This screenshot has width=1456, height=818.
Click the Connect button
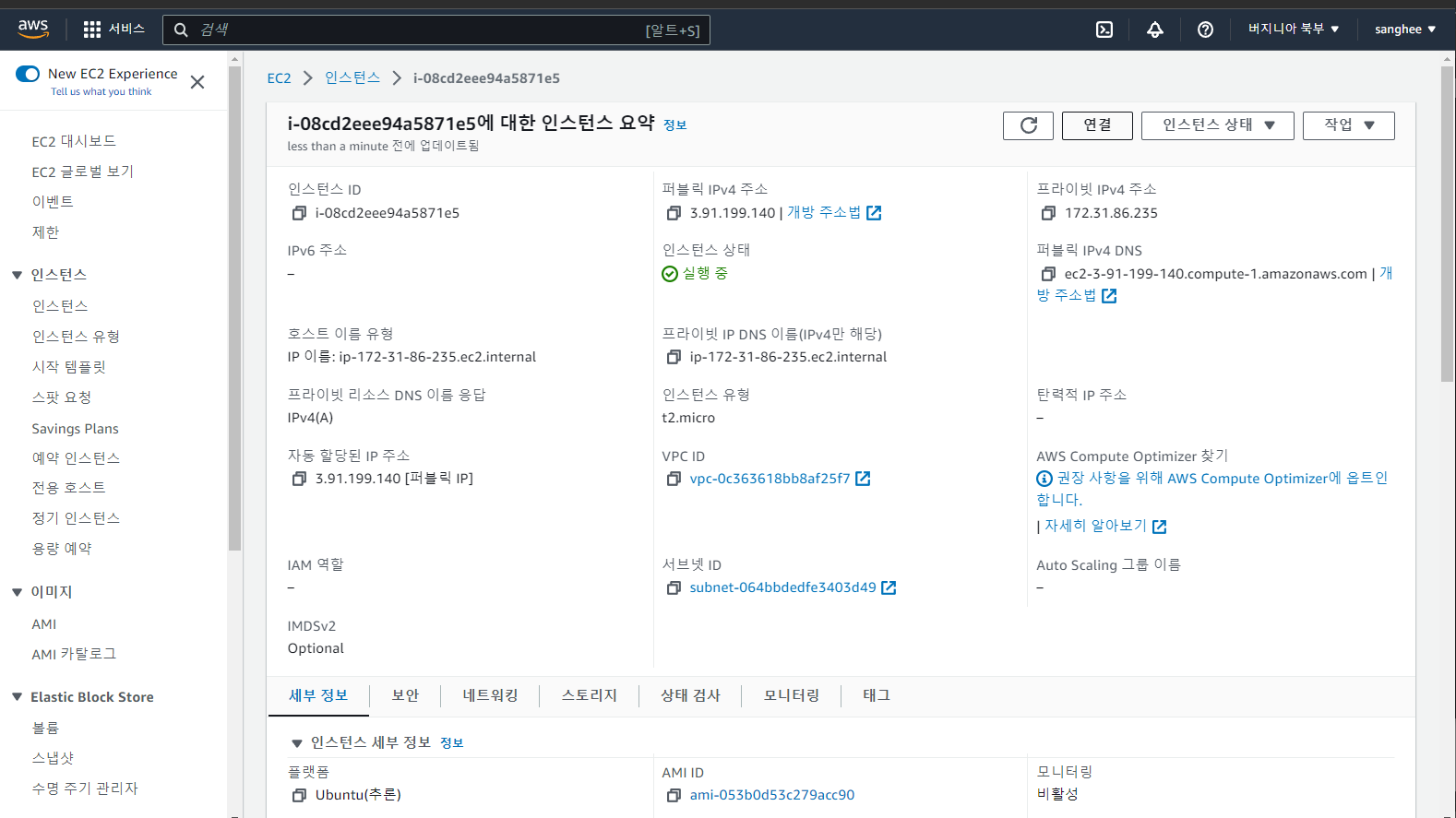coord(1097,125)
